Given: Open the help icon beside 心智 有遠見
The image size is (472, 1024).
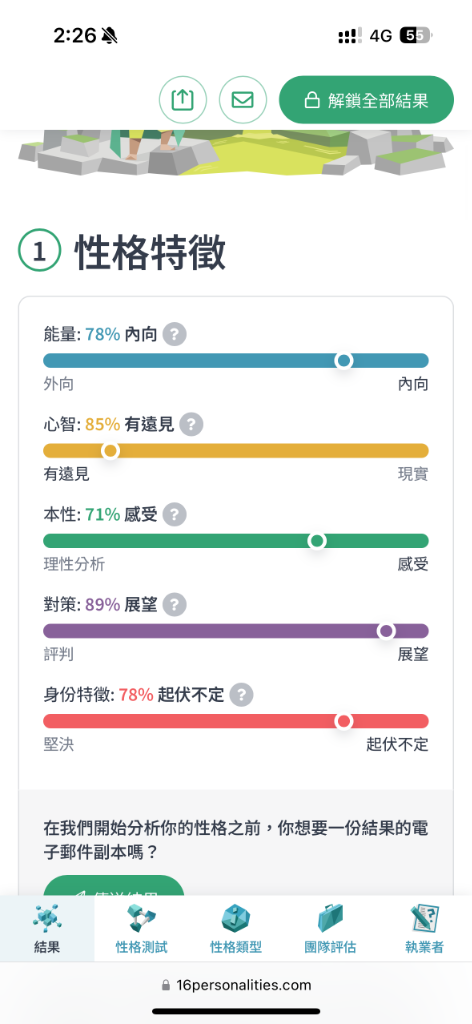Looking at the screenshot, I should pyautogui.click(x=191, y=425).
